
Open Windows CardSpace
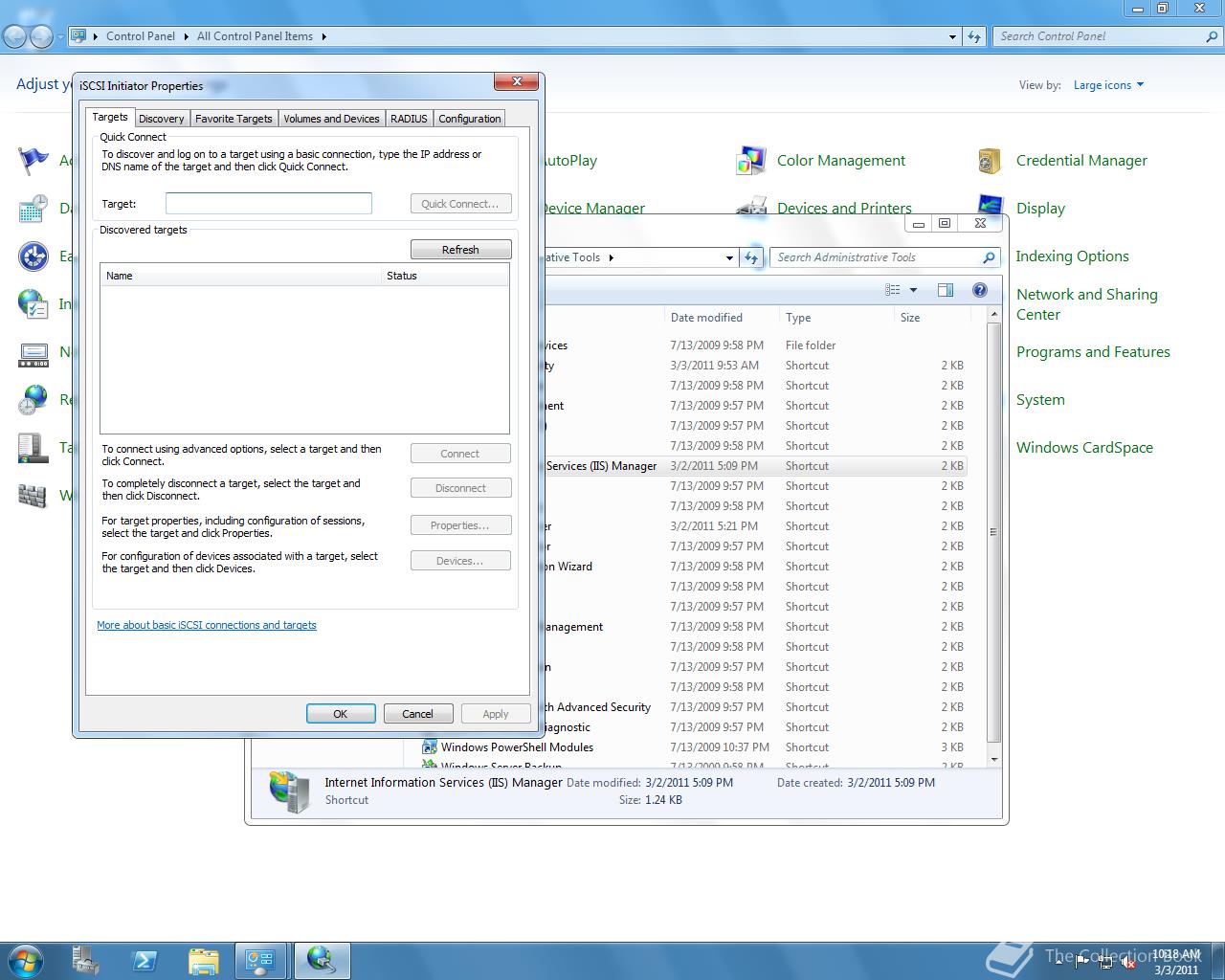tap(1084, 448)
